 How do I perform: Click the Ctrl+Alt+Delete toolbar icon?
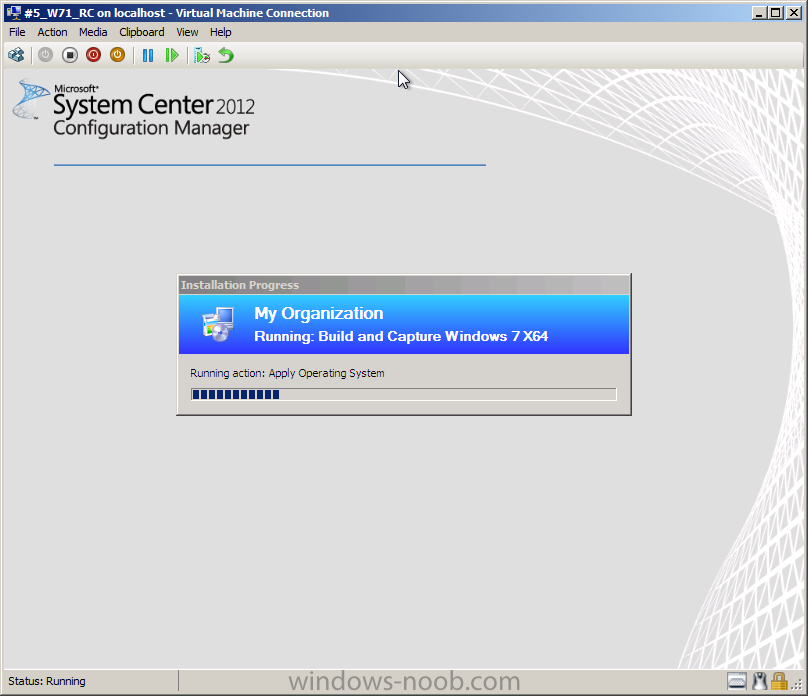[16, 55]
